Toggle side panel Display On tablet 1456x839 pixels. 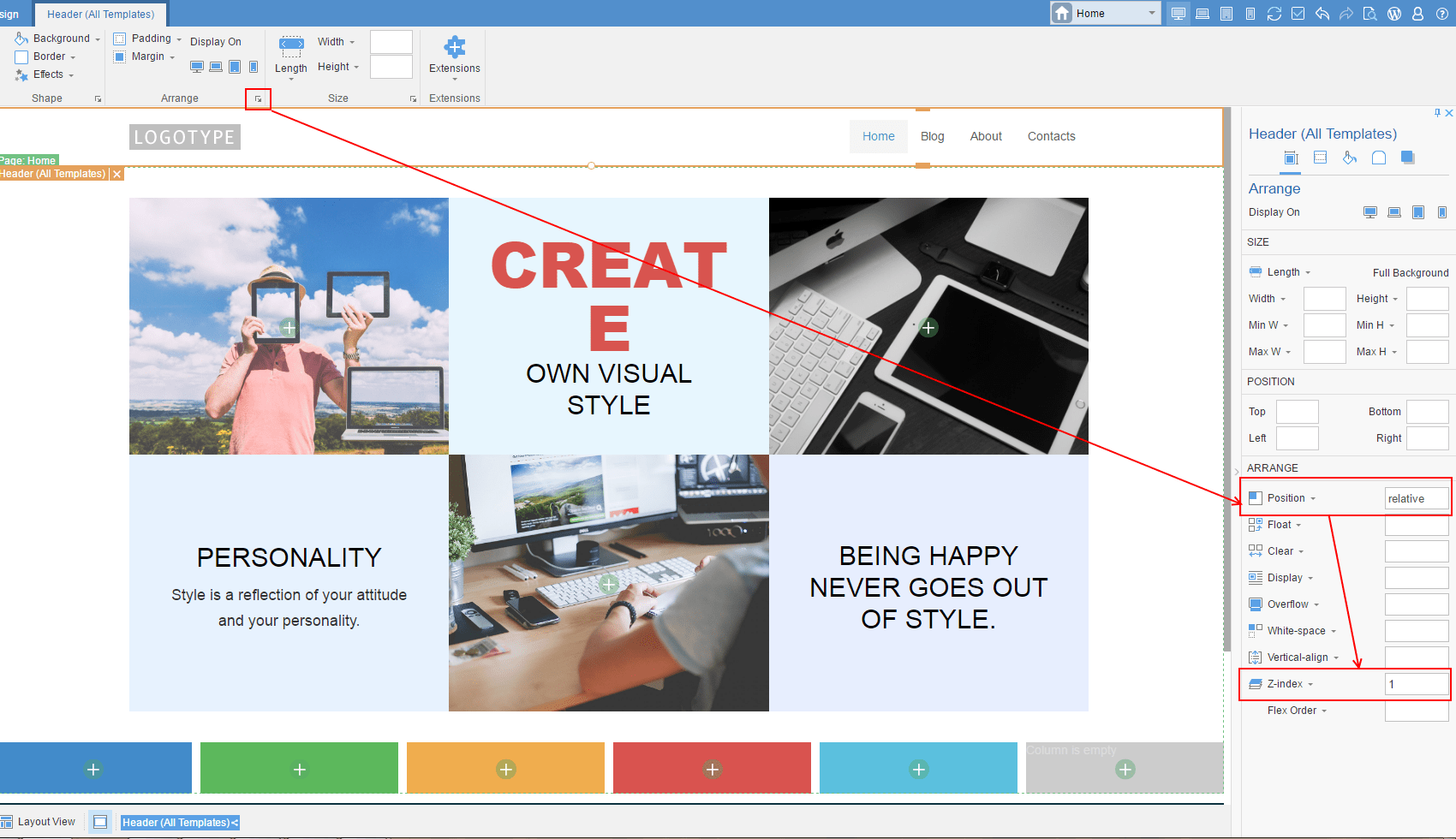click(x=1418, y=212)
